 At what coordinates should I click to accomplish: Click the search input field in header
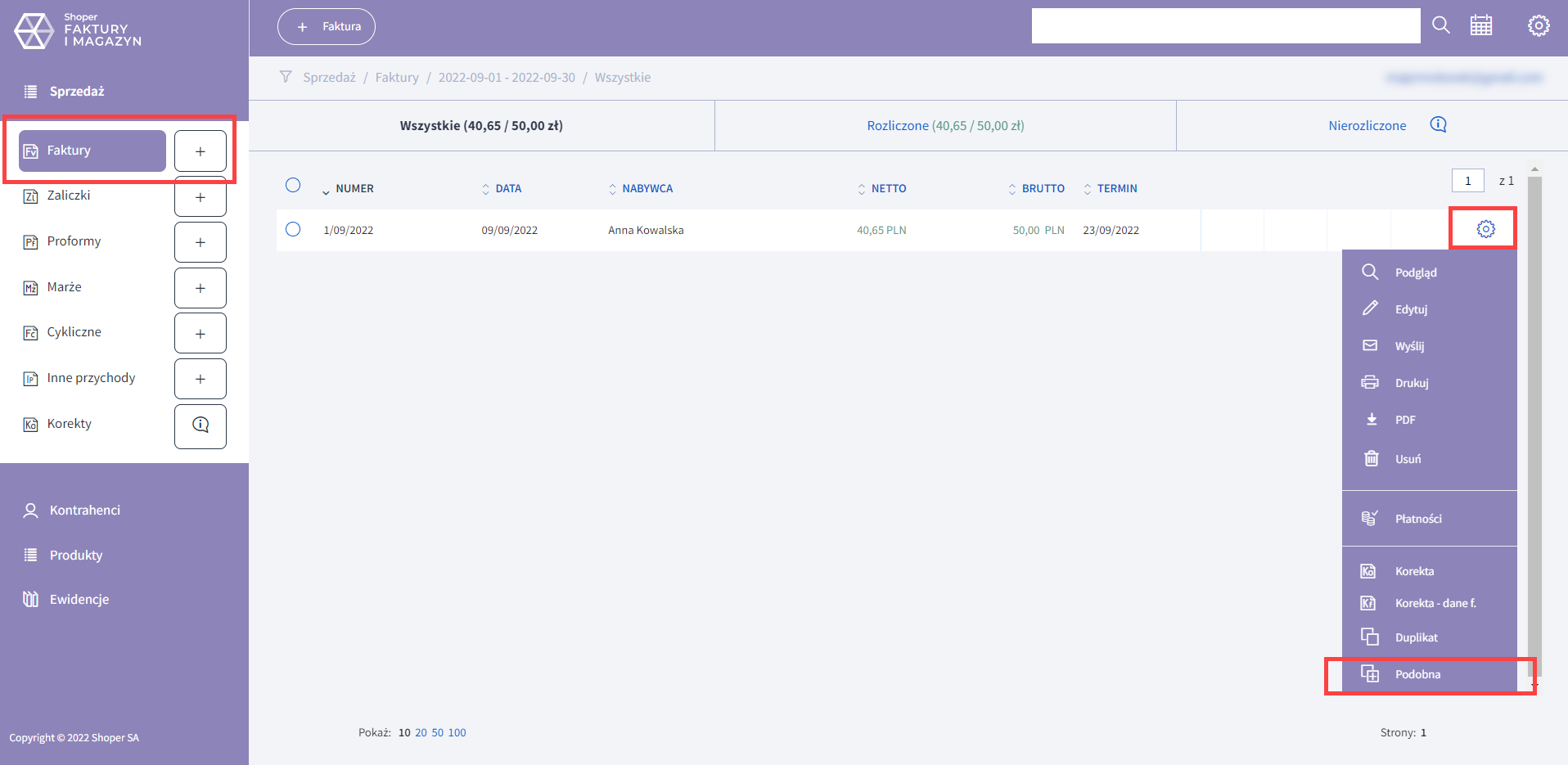click(1225, 26)
